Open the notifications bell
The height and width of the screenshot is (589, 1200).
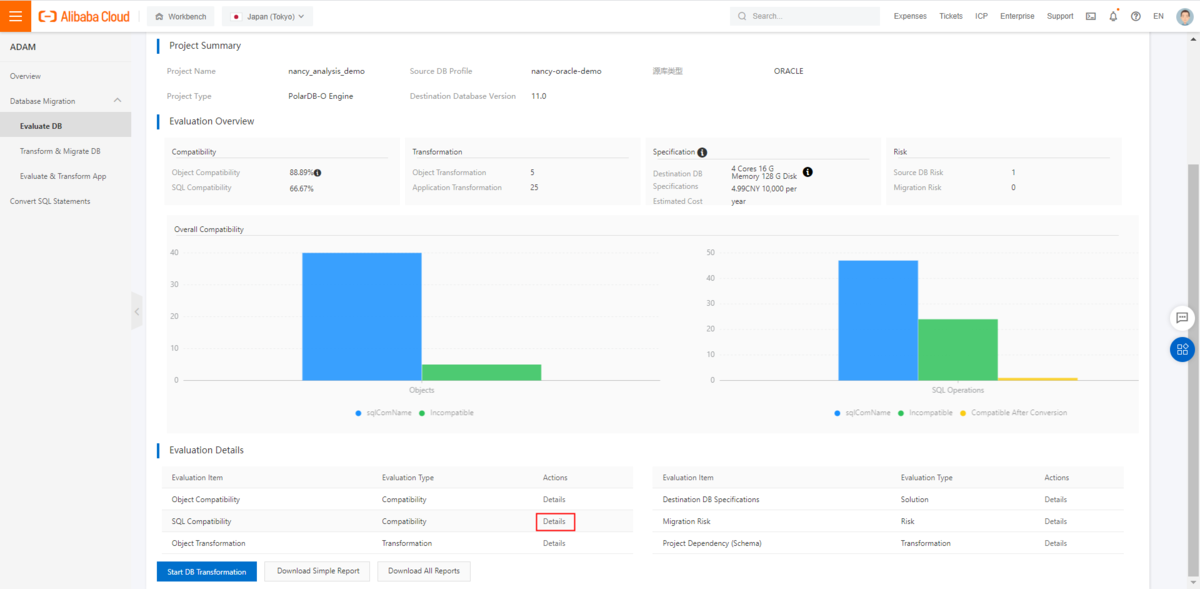point(1113,16)
